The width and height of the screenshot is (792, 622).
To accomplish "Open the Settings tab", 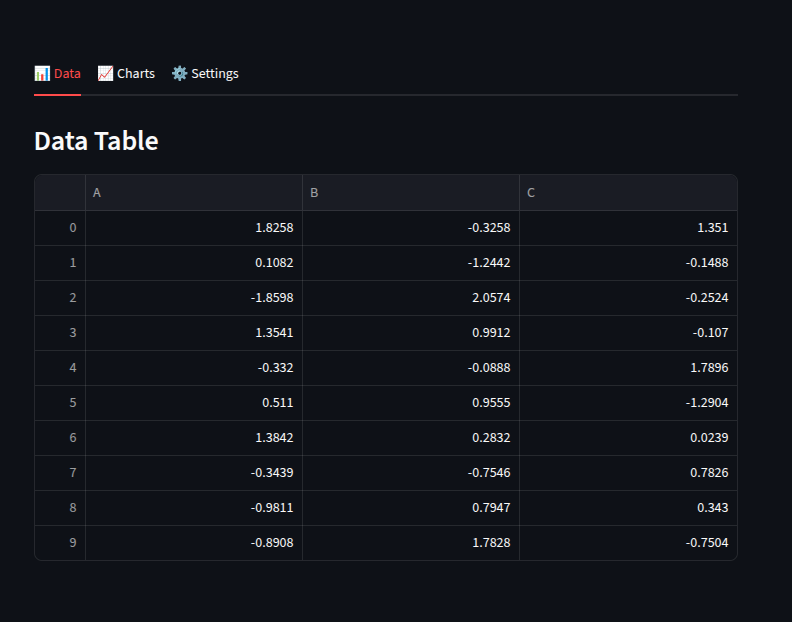I will 205,74.
